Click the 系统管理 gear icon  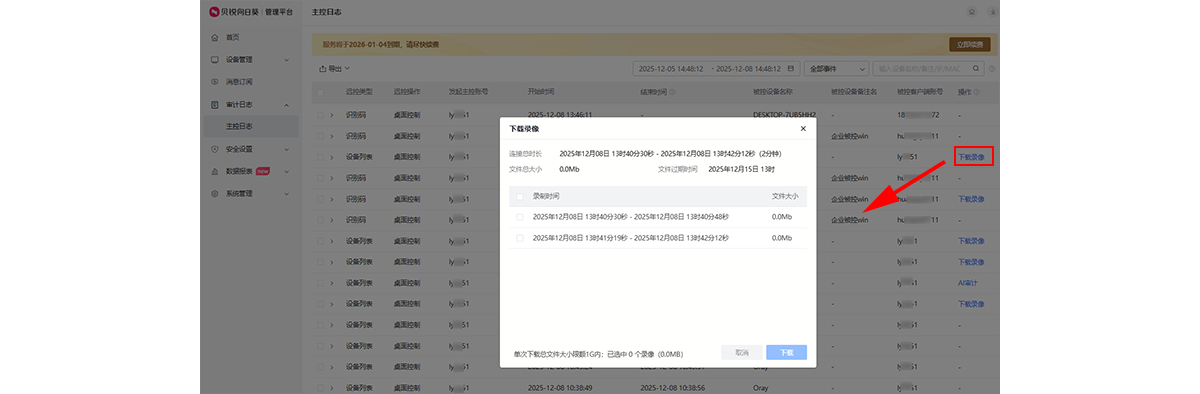(x=215, y=193)
